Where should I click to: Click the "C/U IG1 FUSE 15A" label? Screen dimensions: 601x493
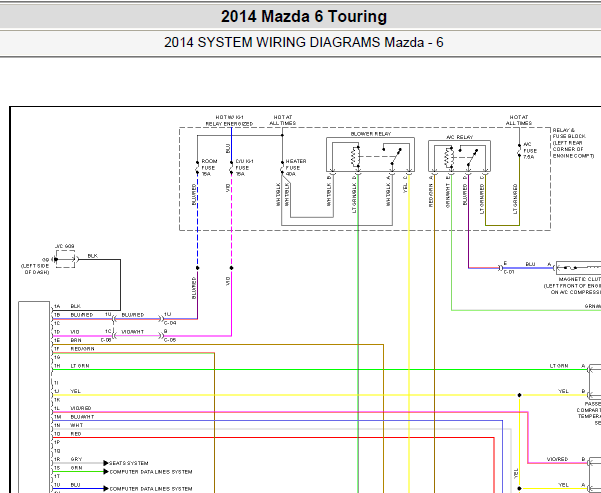pos(244,168)
